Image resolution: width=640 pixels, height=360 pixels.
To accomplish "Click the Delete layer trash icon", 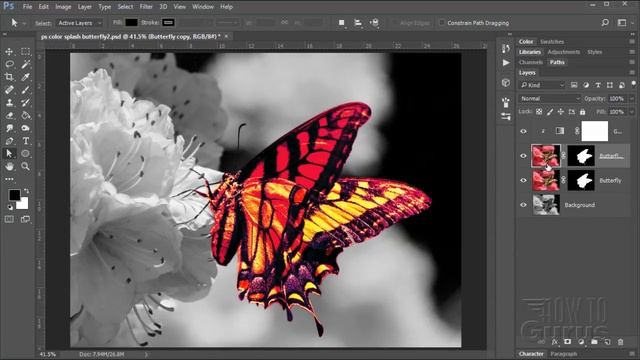I will [x=620, y=342].
